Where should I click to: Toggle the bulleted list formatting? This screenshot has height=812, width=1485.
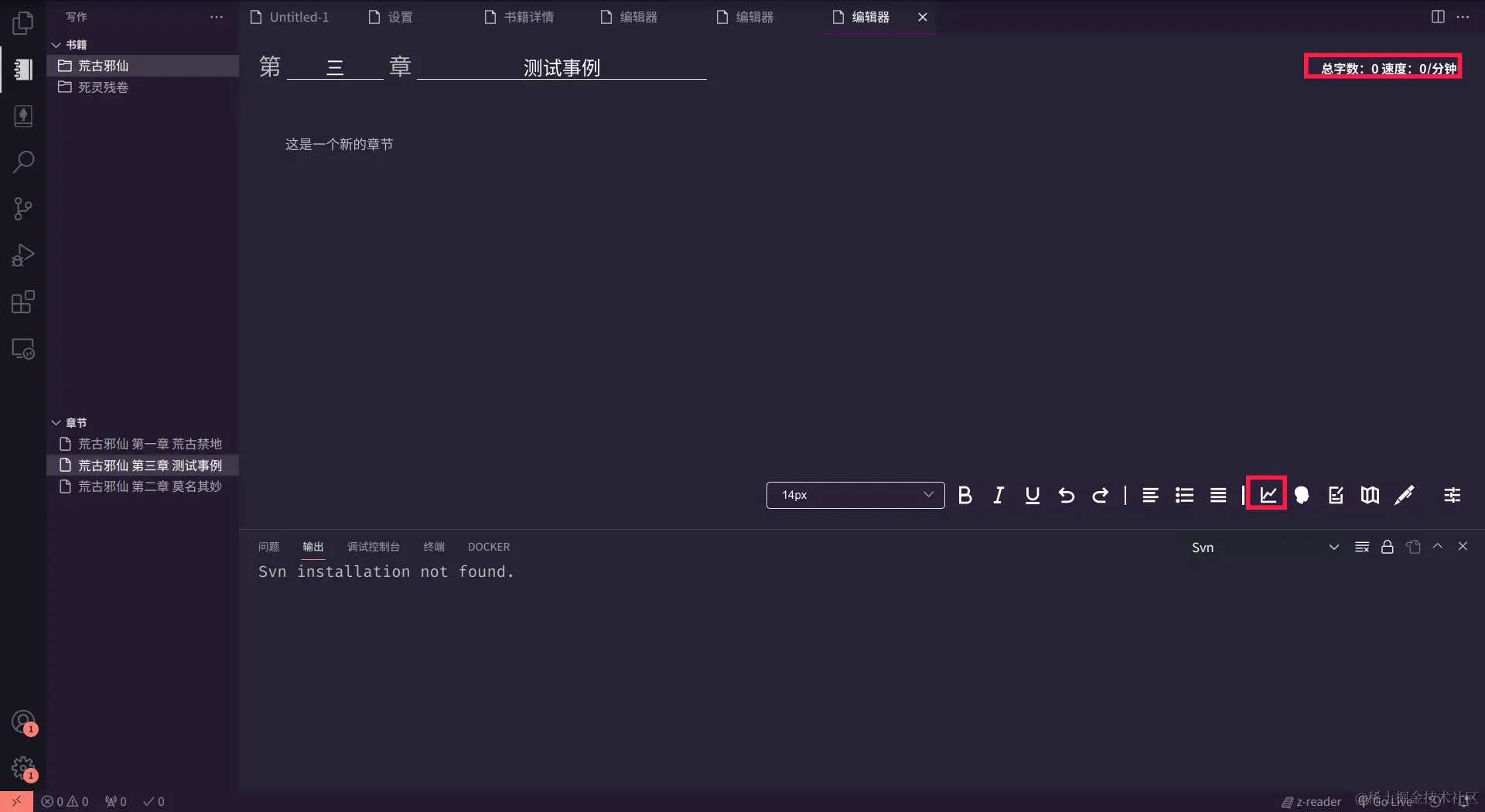[1183, 495]
